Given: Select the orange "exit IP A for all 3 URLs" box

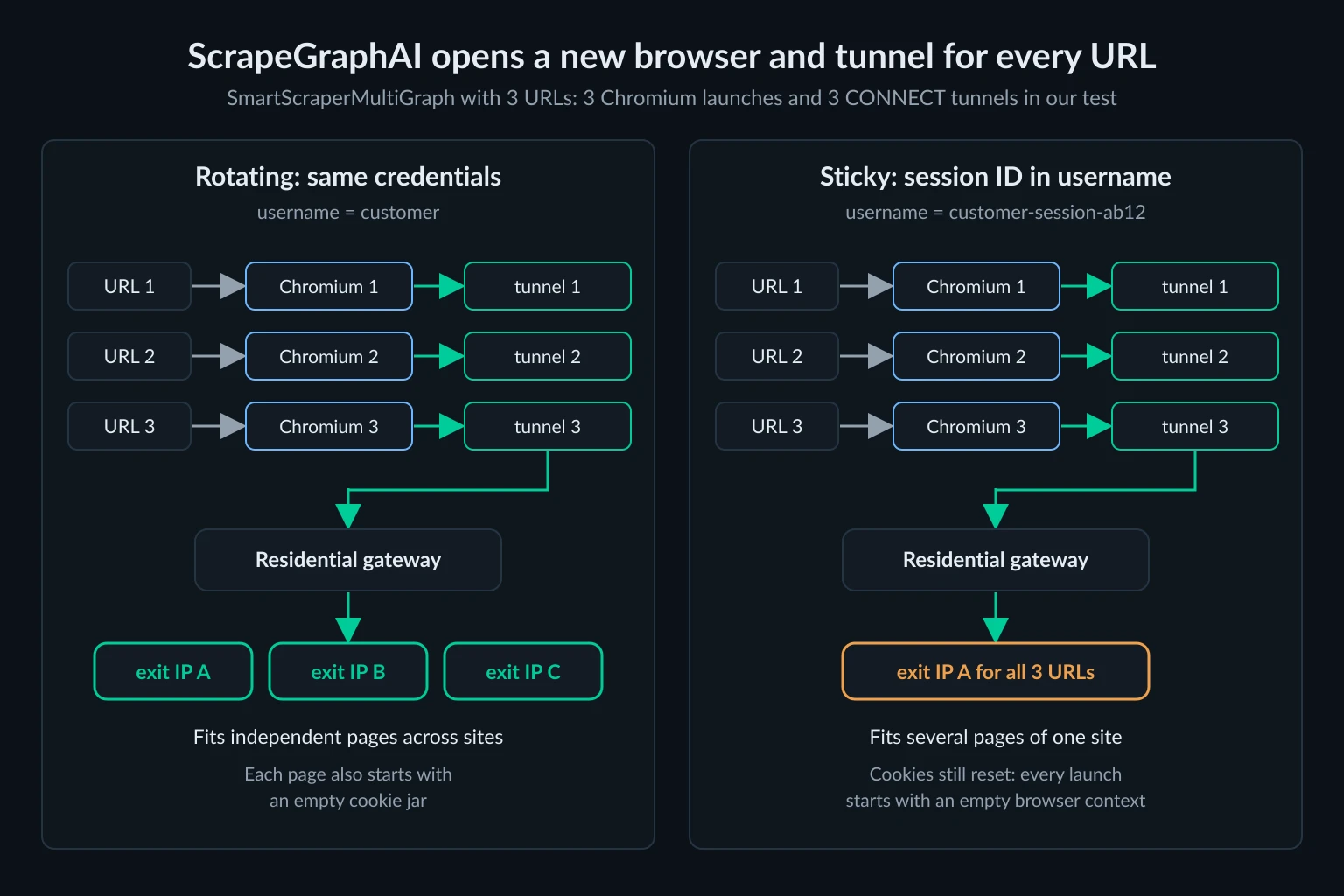Looking at the screenshot, I should click(x=996, y=671).
